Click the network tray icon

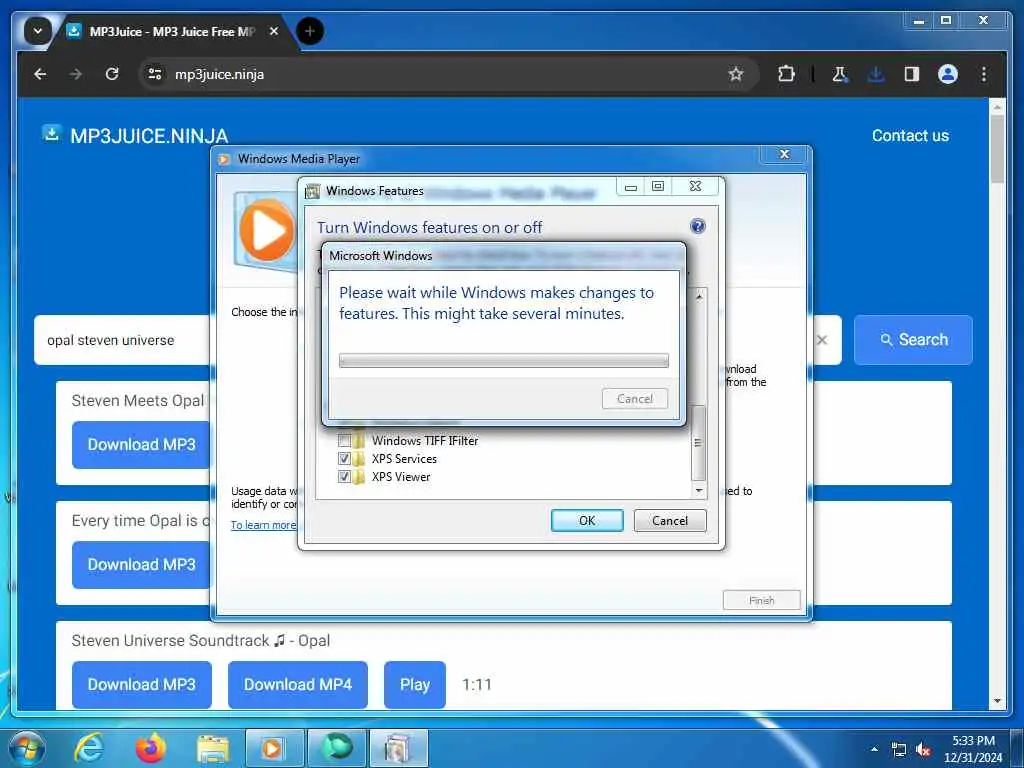tap(899, 749)
